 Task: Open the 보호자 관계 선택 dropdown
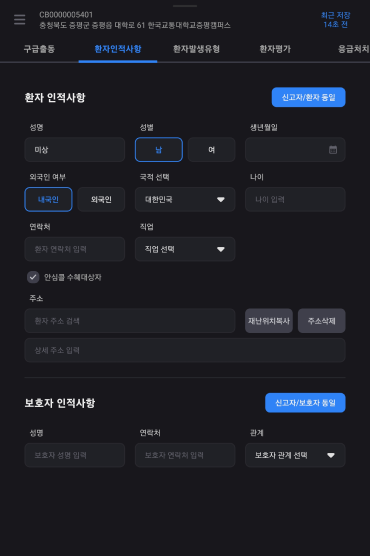click(295, 455)
